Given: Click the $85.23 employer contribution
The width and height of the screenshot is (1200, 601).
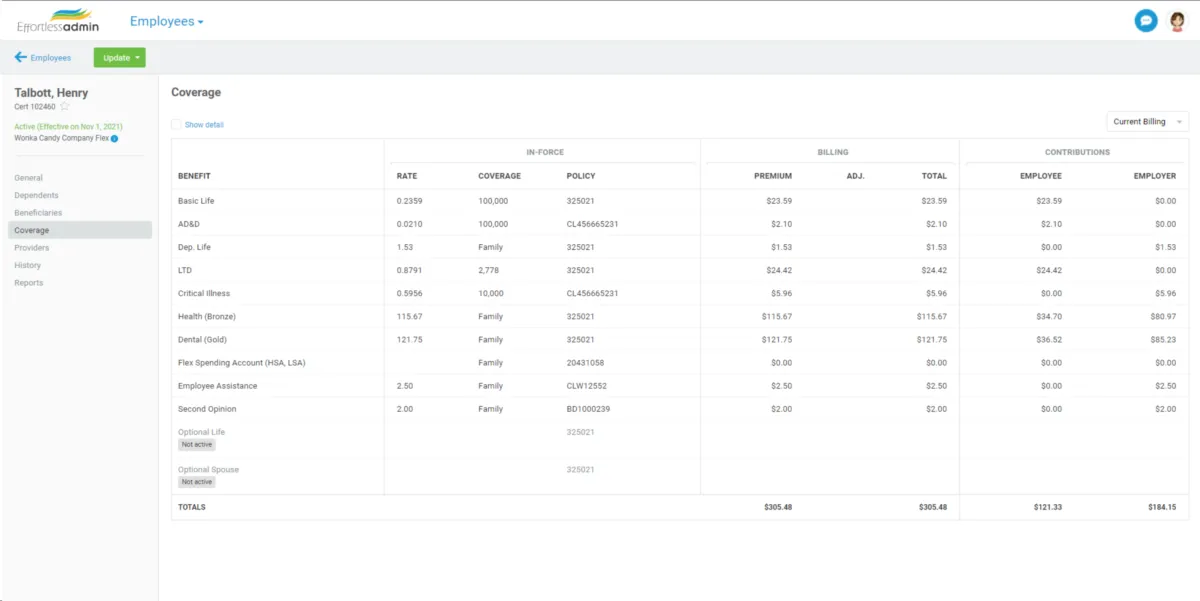Looking at the screenshot, I should 1164,340.
